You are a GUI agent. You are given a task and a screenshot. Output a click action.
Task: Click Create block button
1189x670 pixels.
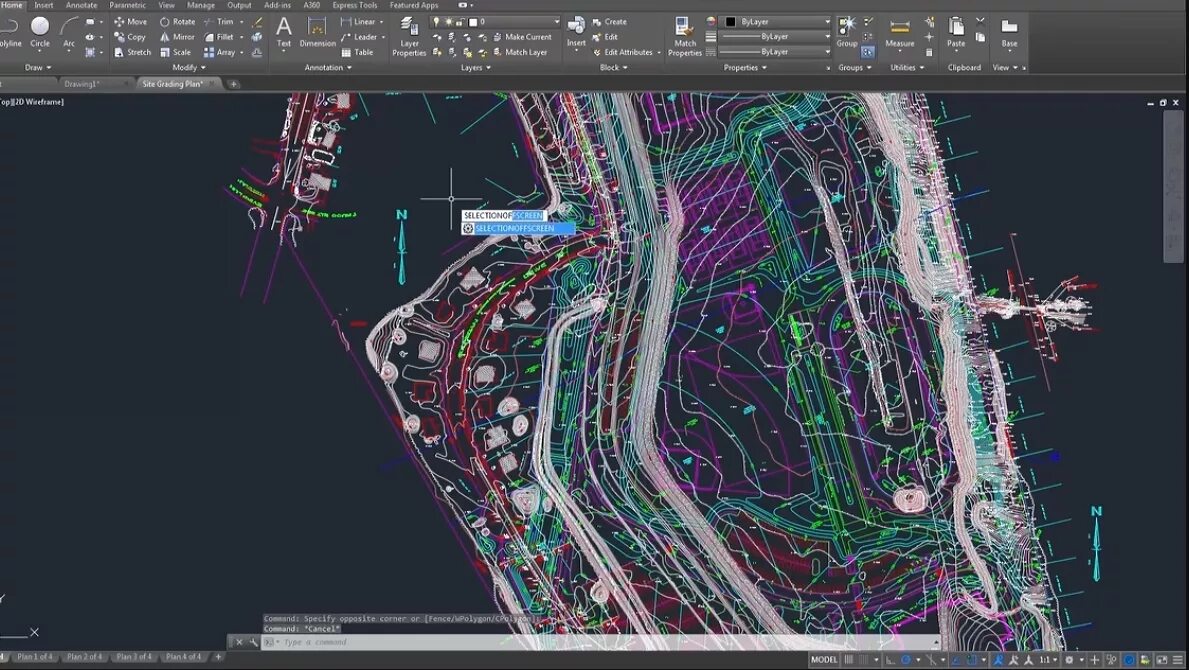pos(610,22)
